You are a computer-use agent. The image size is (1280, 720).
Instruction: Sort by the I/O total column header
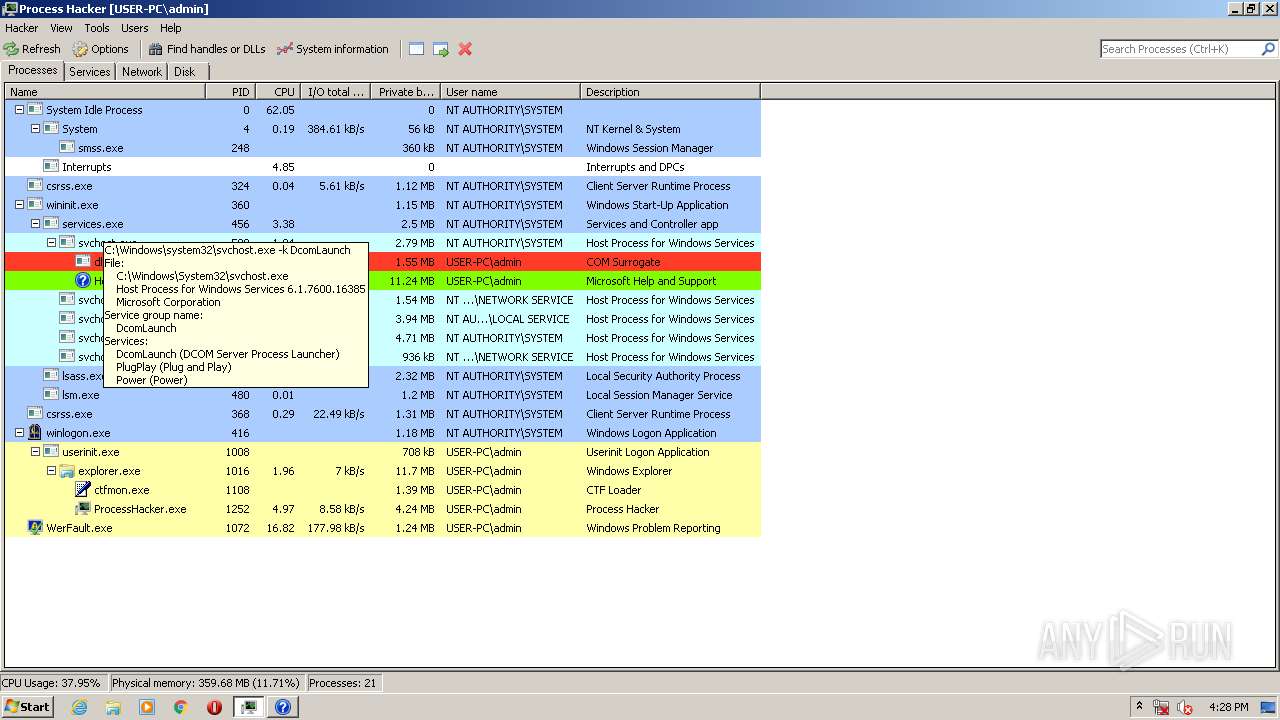pos(335,92)
